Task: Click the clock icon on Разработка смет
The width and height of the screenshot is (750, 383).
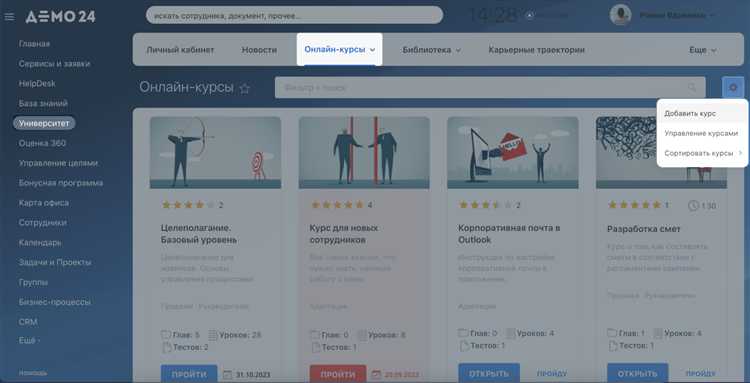Action: coord(693,206)
